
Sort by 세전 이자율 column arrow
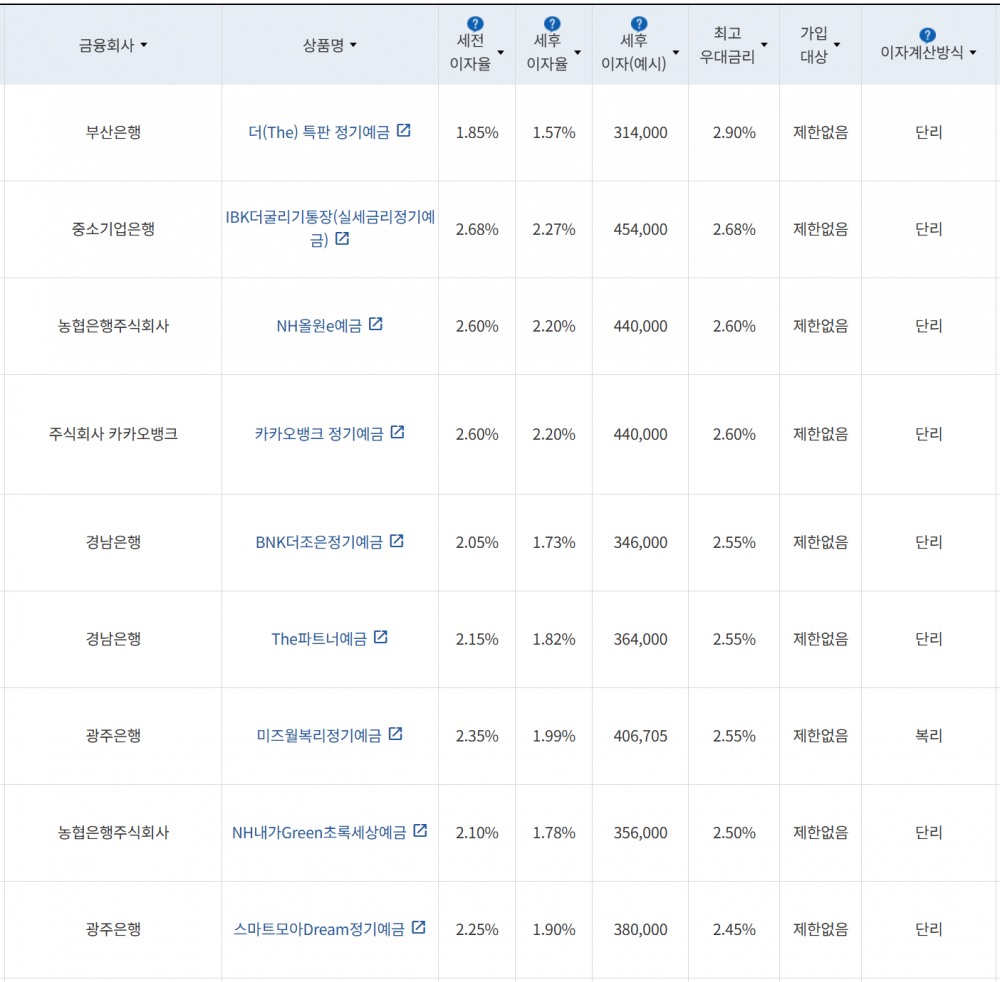[500, 53]
